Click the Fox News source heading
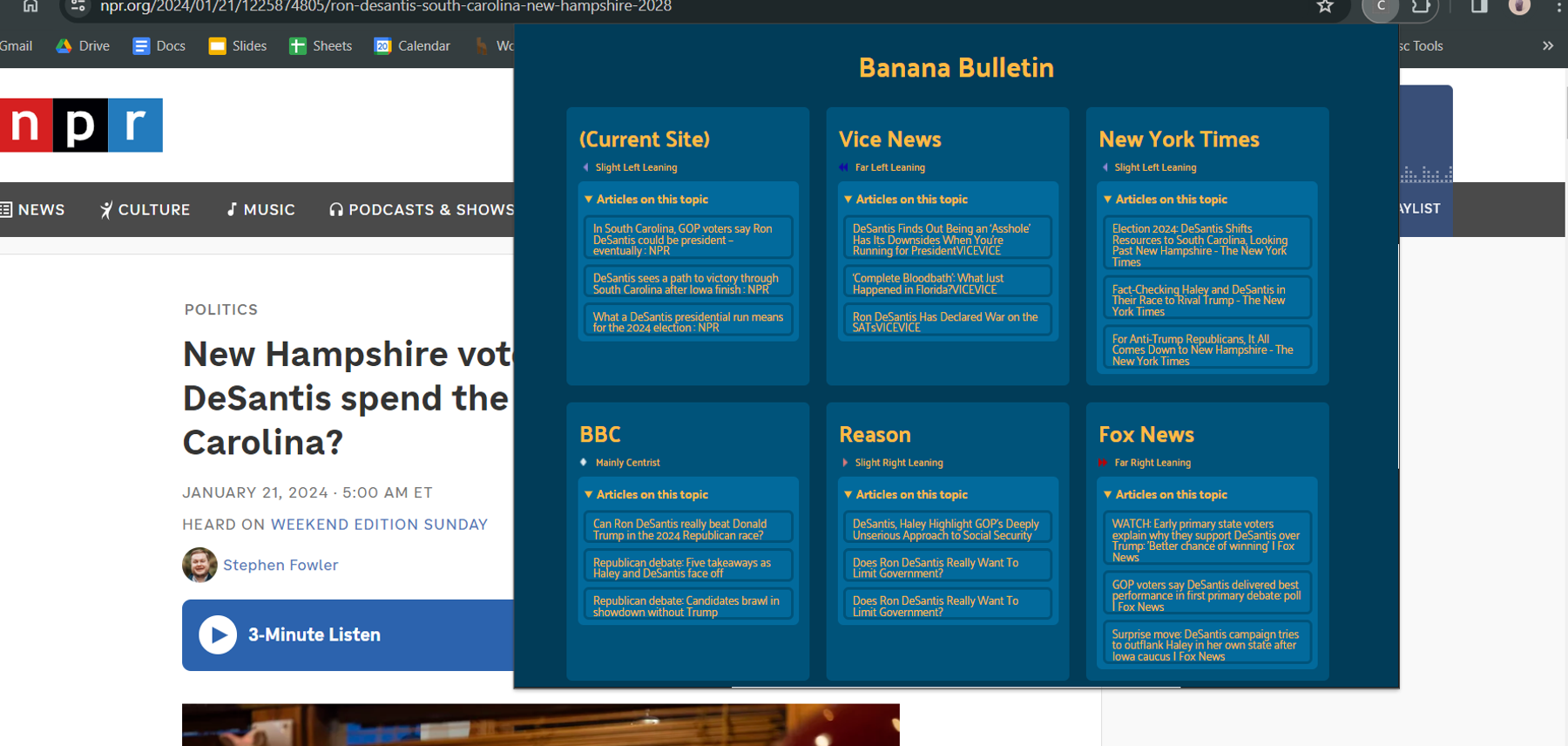The image size is (1568, 746). point(1146,434)
